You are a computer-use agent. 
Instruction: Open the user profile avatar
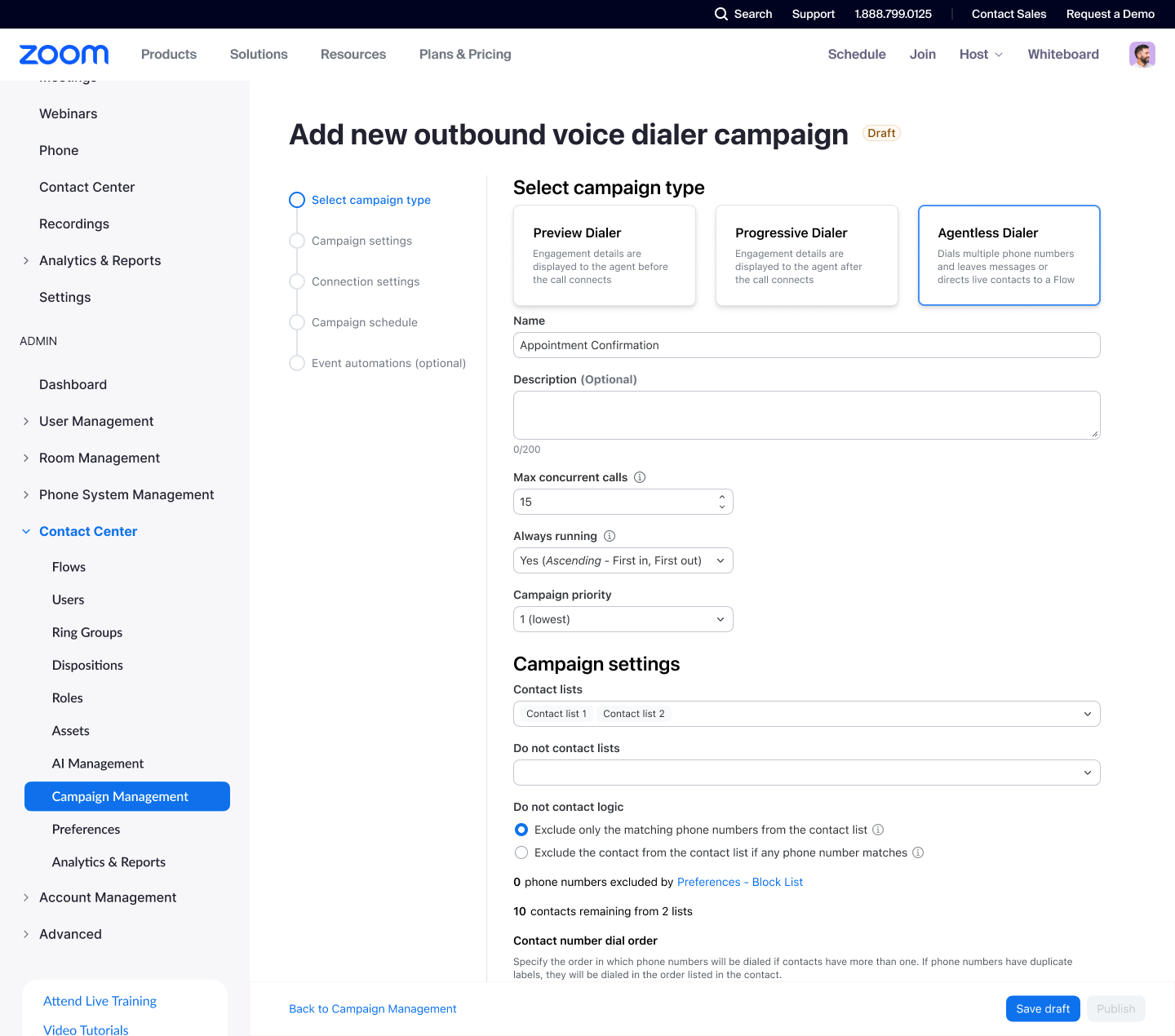(1142, 55)
